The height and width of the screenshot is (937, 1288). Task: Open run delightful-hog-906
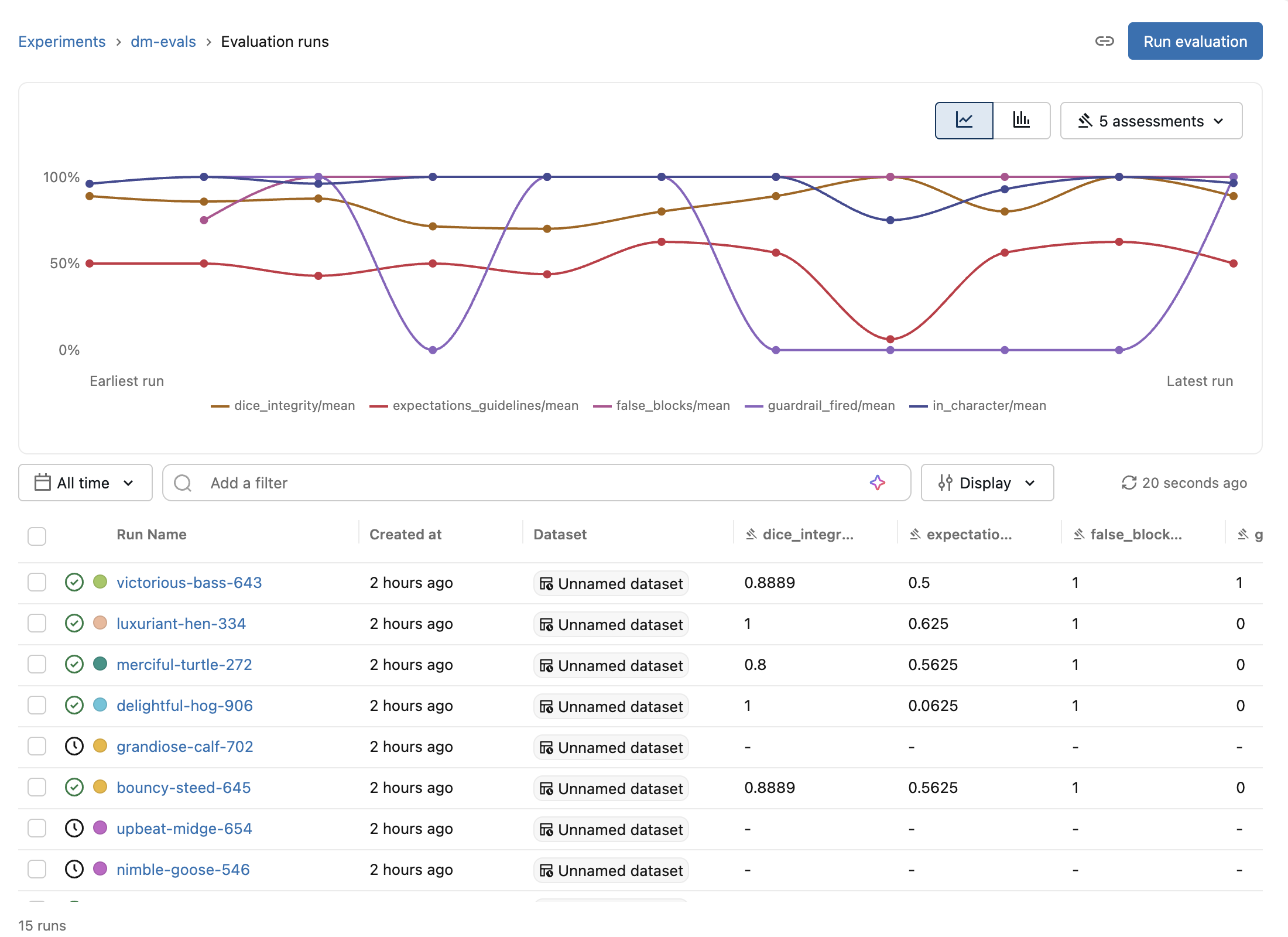tap(184, 705)
